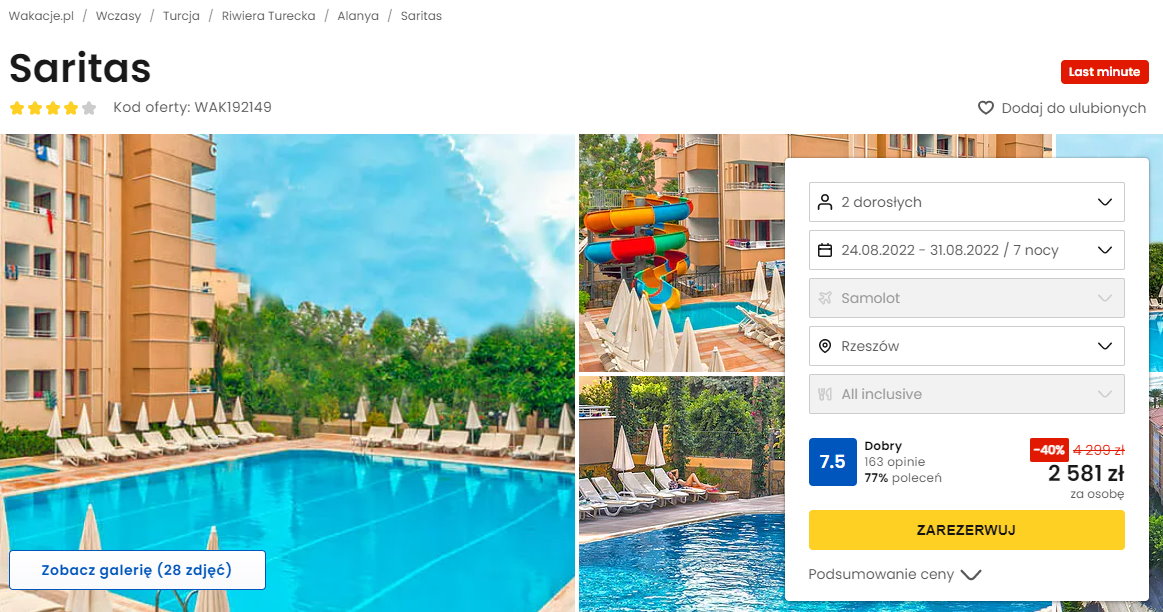The height and width of the screenshot is (612, 1163).
Task: Click the location pin icon beside Rzeszów
Action: pos(825,346)
